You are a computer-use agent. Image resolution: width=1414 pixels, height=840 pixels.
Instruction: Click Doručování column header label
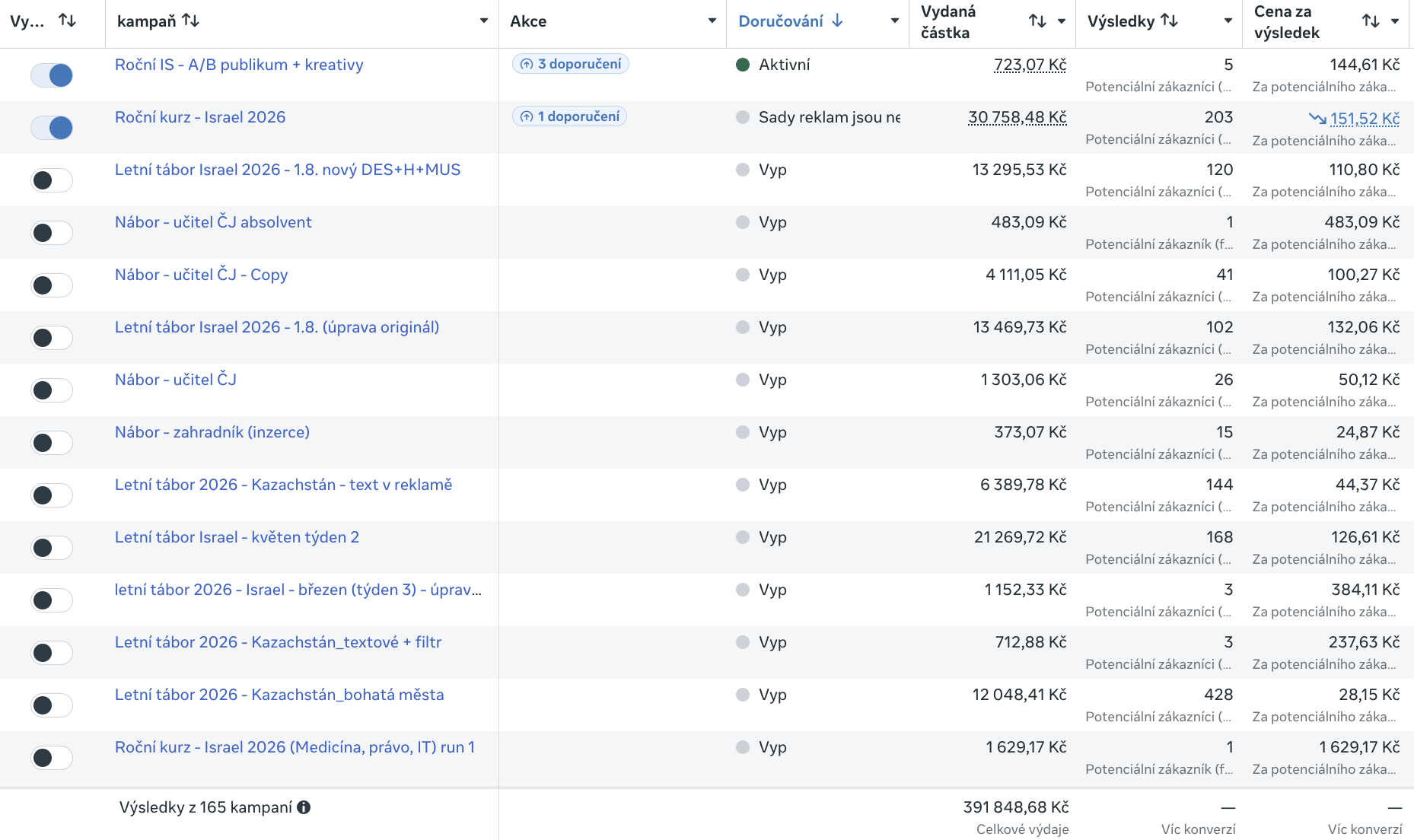(x=781, y=21)
